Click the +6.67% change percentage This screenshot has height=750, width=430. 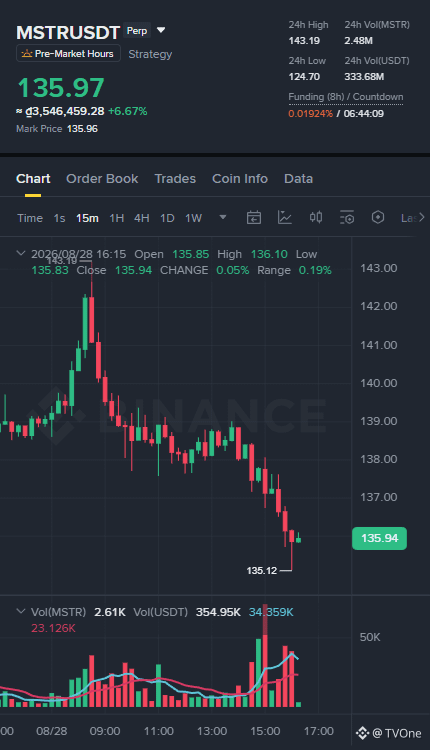[x=128, y=111]
